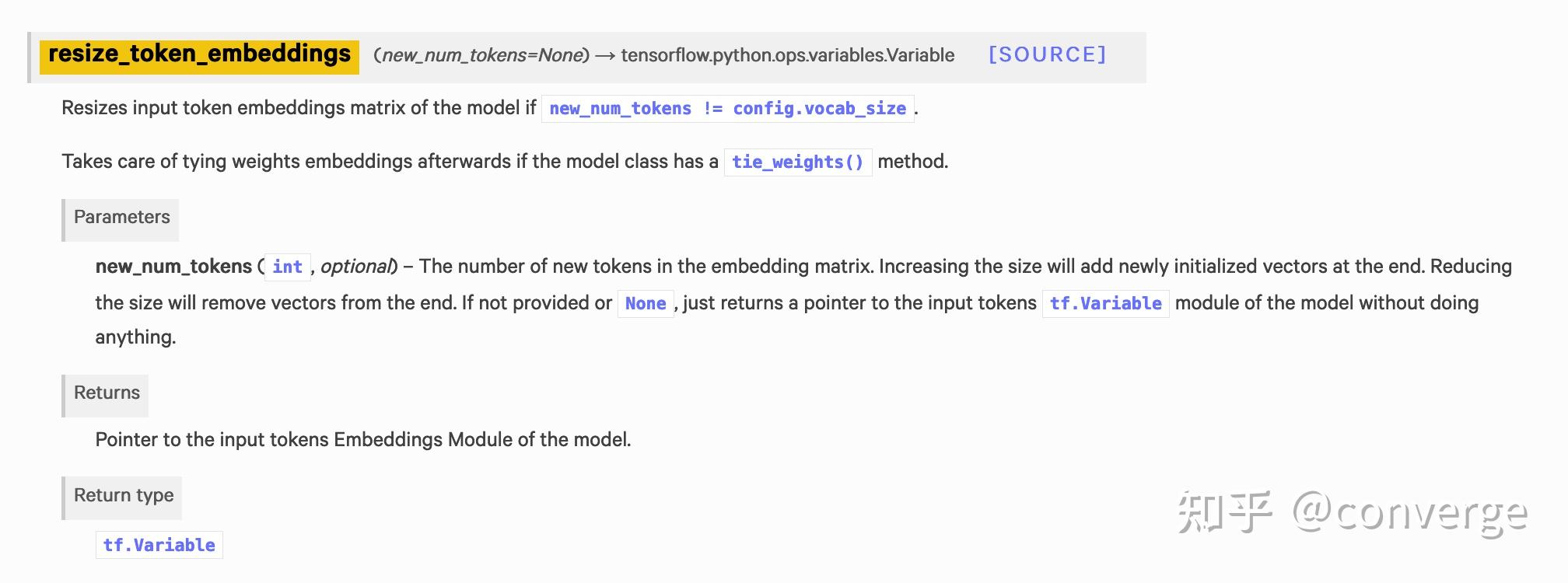Click the None code literal in parameter description

pyautogui.click(x=645, y=304)
